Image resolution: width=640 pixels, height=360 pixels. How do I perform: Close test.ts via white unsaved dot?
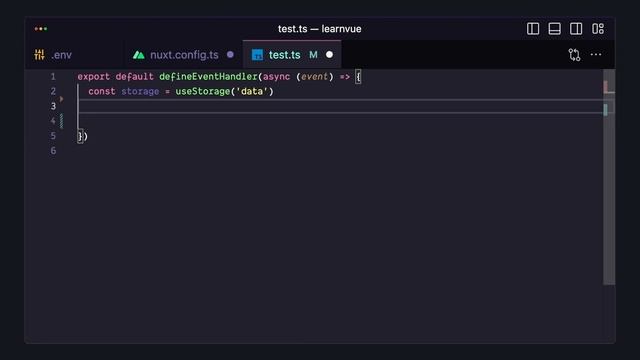(x=329, y=54)
